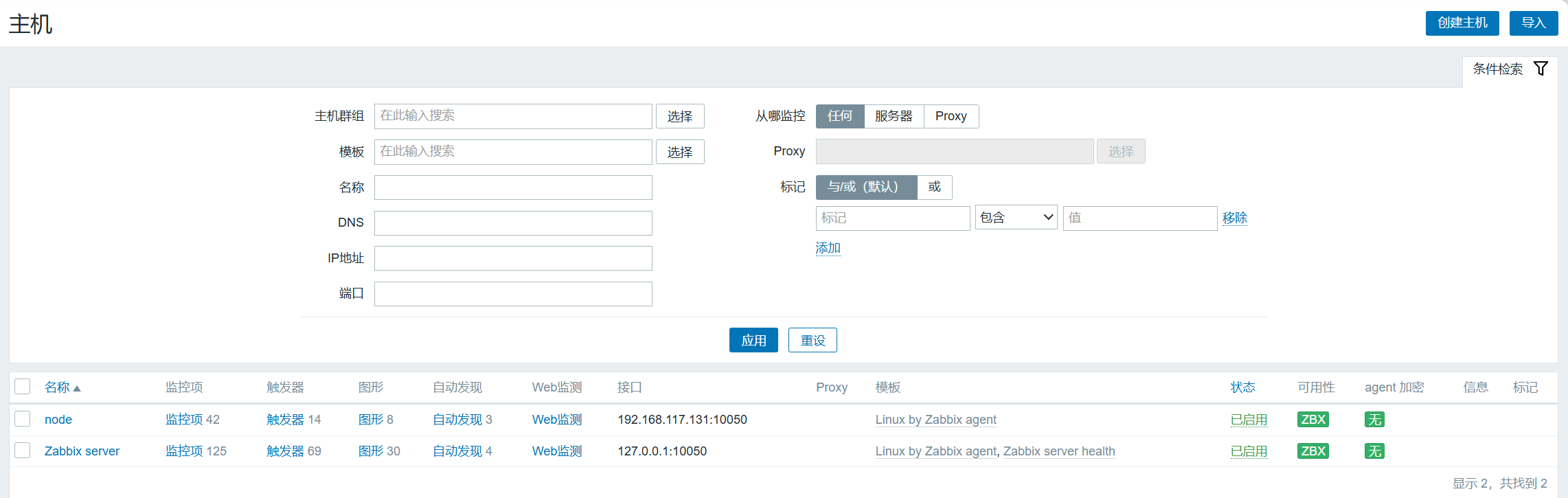The height and width of the screenshot is (498, 1568).
Task: Toggle 已启用 status for Zabbix server
Action: pyautogui.click(x=1249, y=451)
